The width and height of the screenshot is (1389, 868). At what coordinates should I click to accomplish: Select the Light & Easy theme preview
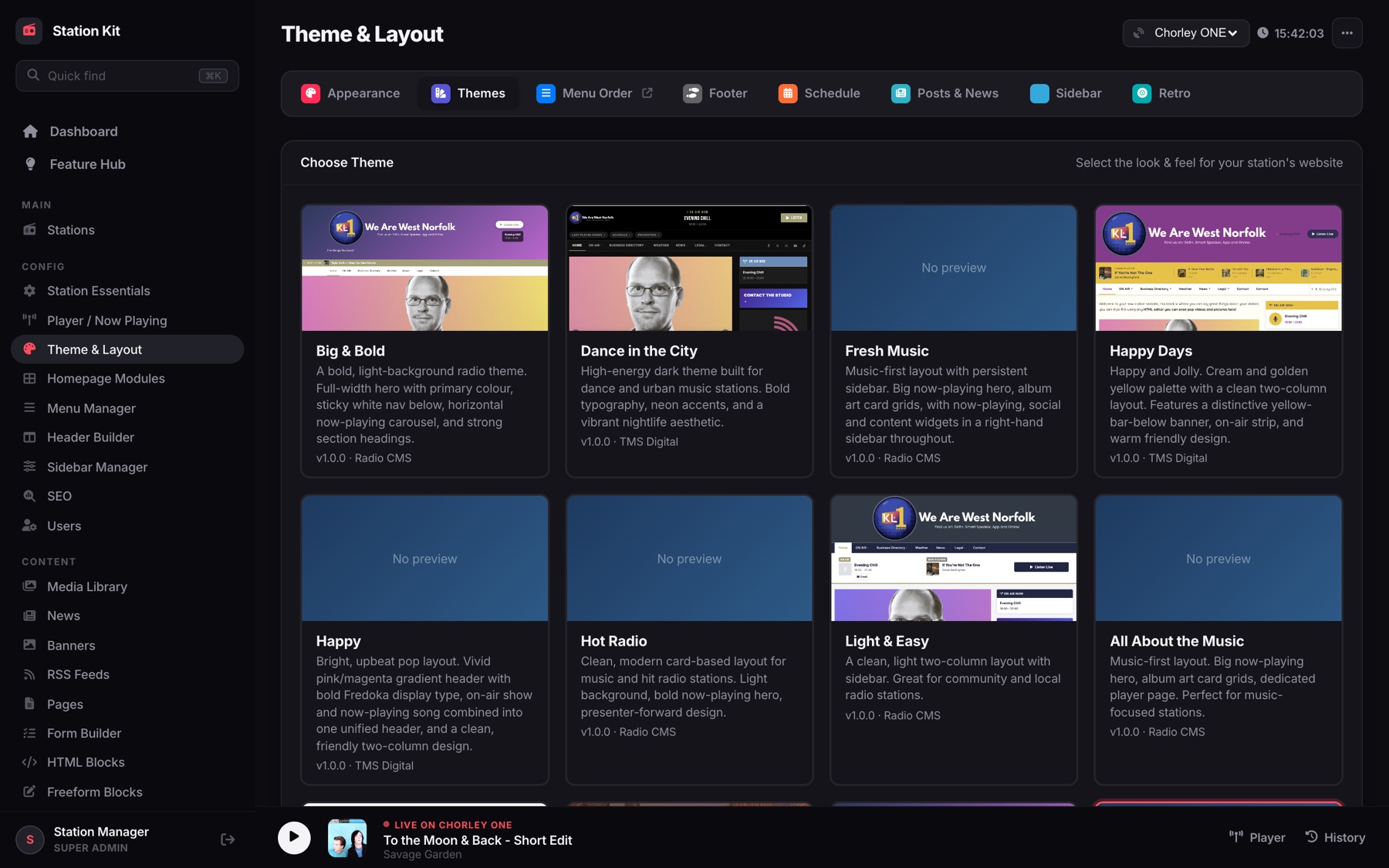[954, 559]
